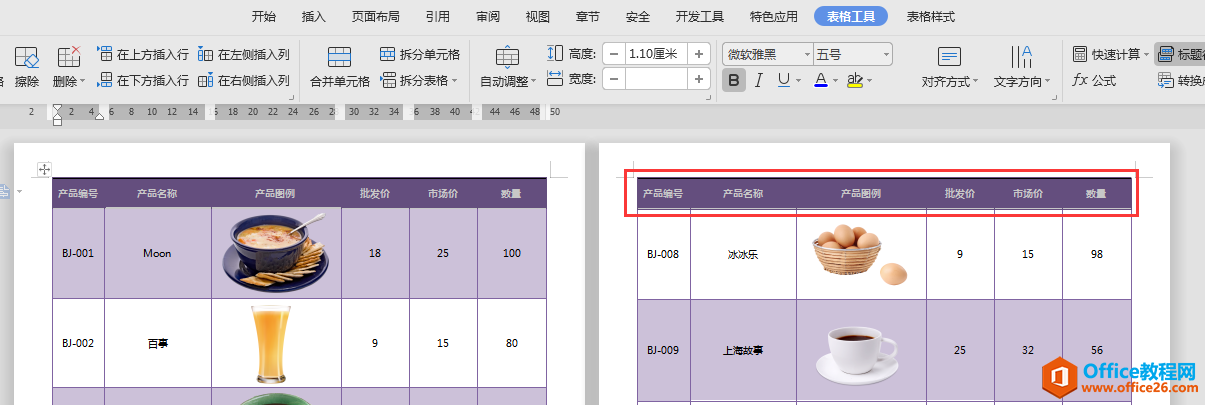Click the coffee cup image in BJ-009 row

[857, 353]
